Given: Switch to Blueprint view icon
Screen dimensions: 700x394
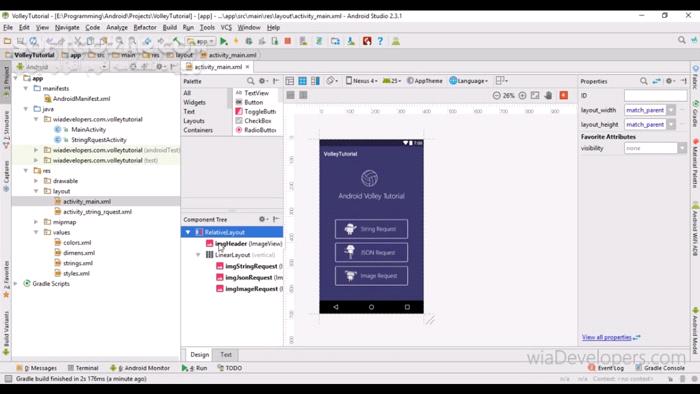Looking at the screenshot, I should coord(302,81).
